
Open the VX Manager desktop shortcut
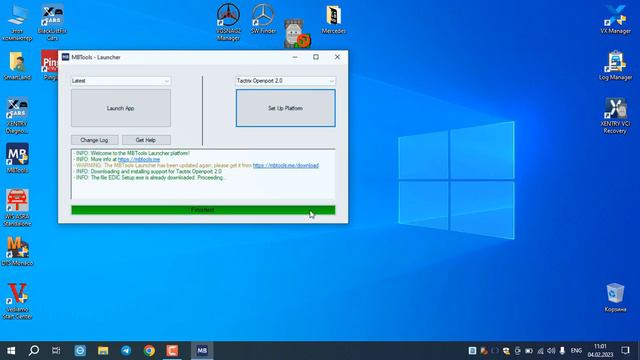tap(615, 19)
